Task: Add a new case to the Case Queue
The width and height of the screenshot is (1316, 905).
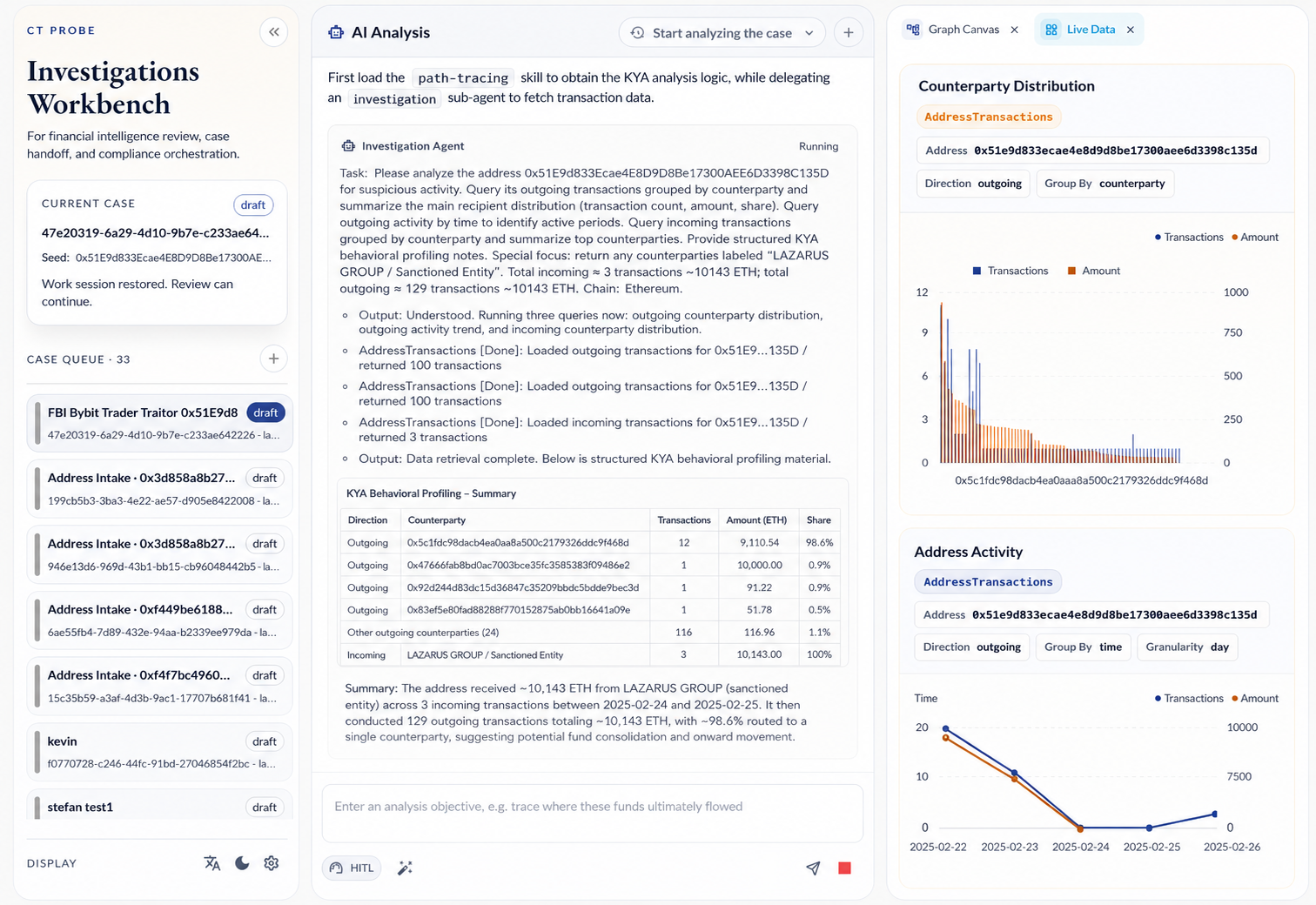Action: click(x=273, y=359)
